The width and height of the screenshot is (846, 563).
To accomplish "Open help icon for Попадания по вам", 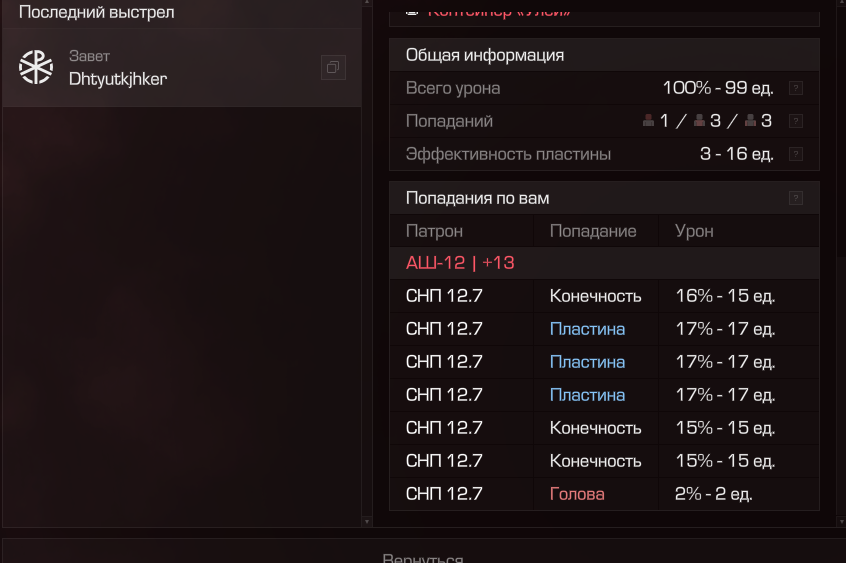I will 796,198.
